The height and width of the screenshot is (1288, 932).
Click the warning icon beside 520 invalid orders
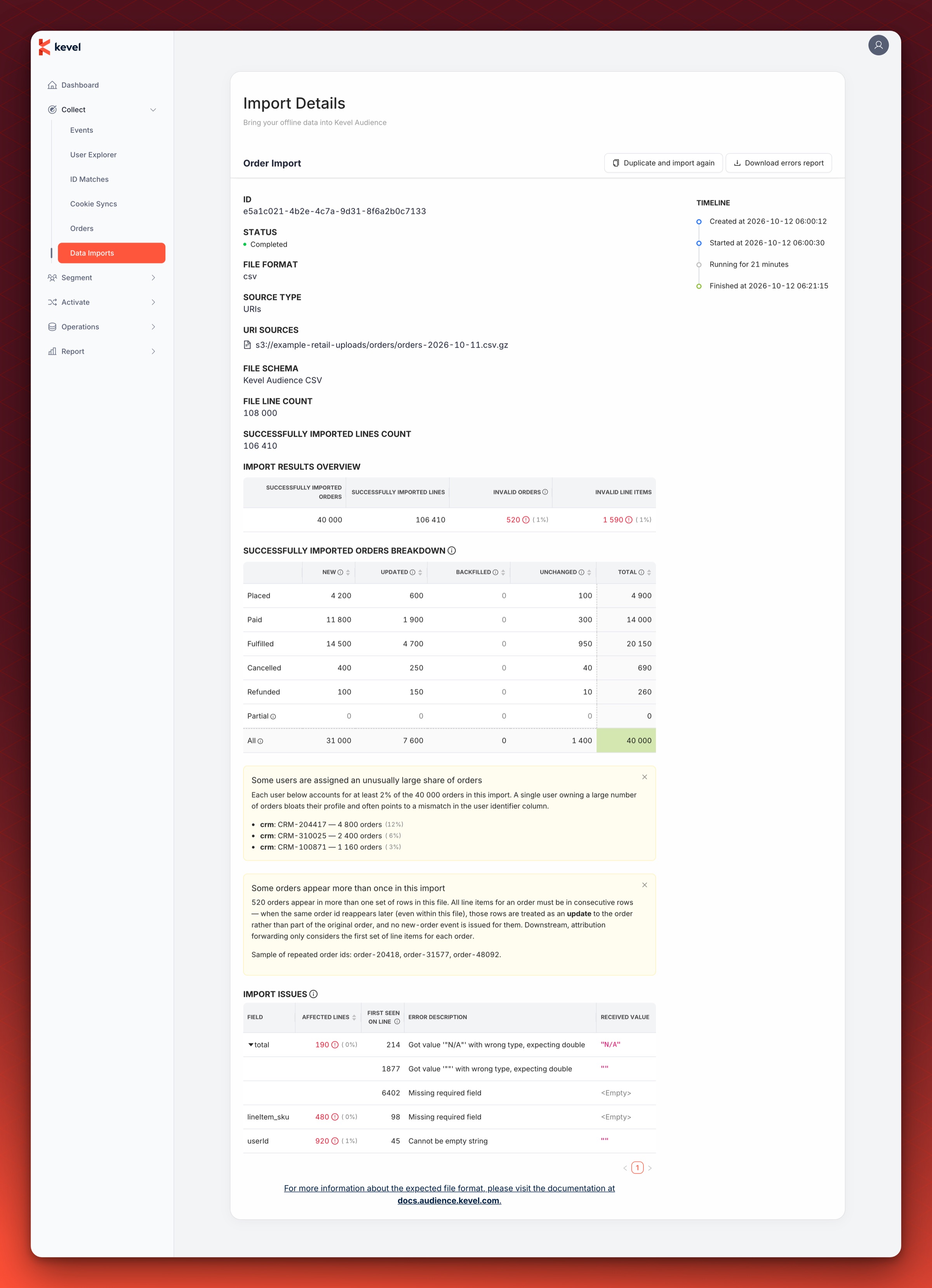(x=526, y=520)
